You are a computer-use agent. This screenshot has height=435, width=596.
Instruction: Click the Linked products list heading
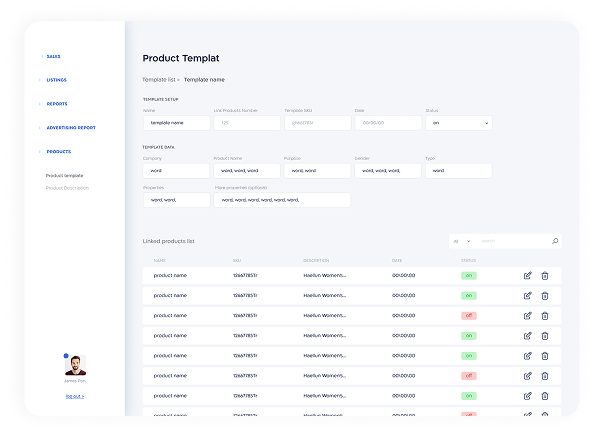(x=168, y=241)
